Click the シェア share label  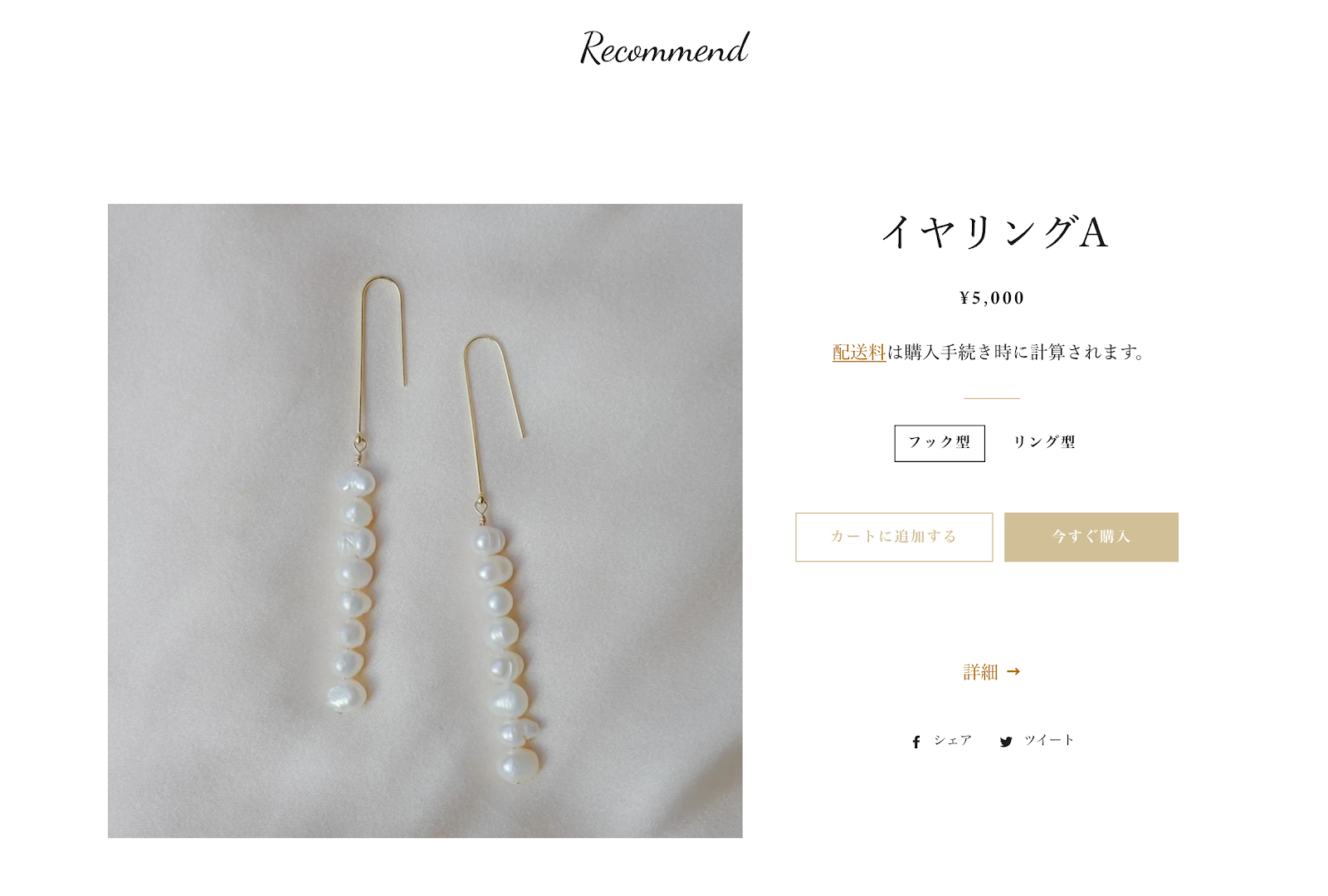click(953, 740)
